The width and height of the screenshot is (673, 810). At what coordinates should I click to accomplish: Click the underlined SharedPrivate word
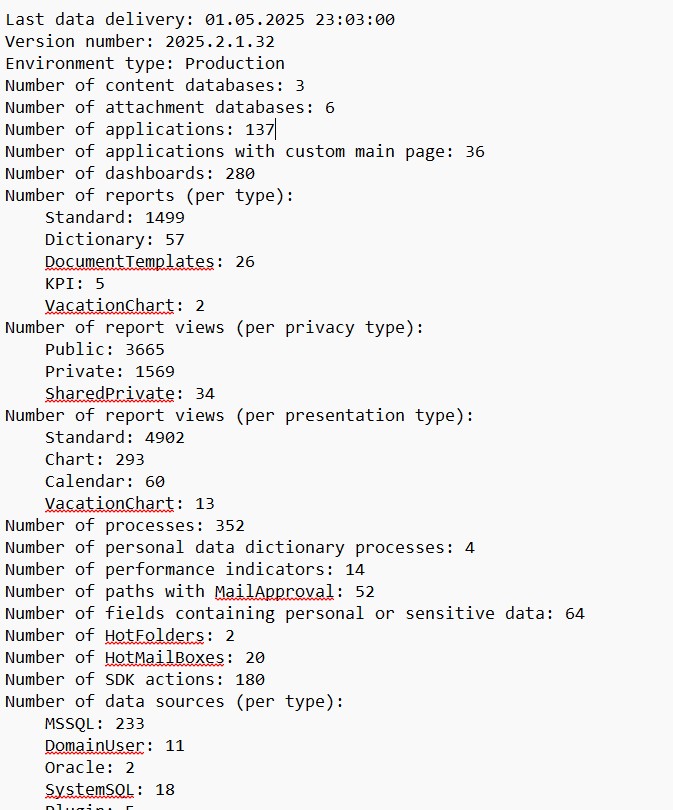[x=109, y=394]
